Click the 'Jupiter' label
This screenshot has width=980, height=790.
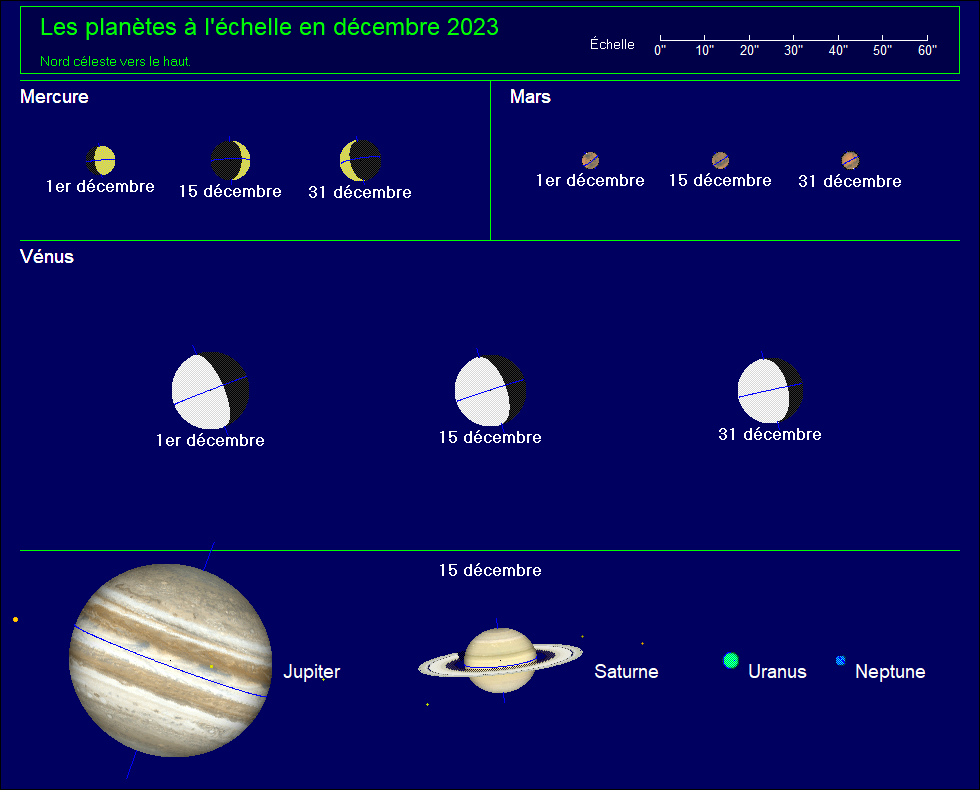(x=312, y=671)
